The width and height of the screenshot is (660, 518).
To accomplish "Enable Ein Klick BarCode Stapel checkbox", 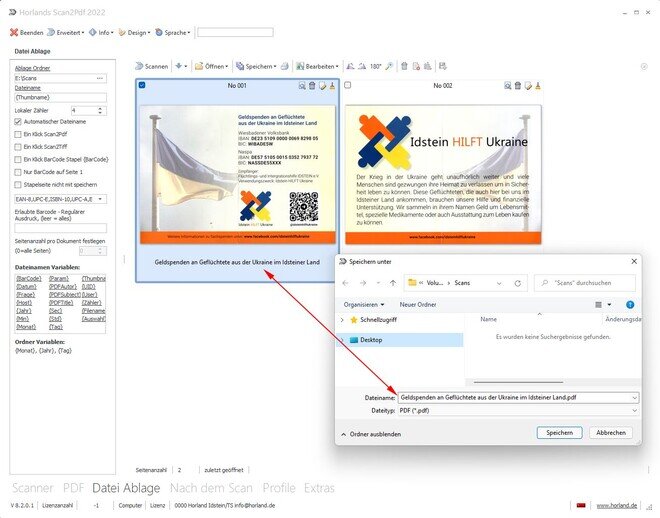I will pos(18,159).
